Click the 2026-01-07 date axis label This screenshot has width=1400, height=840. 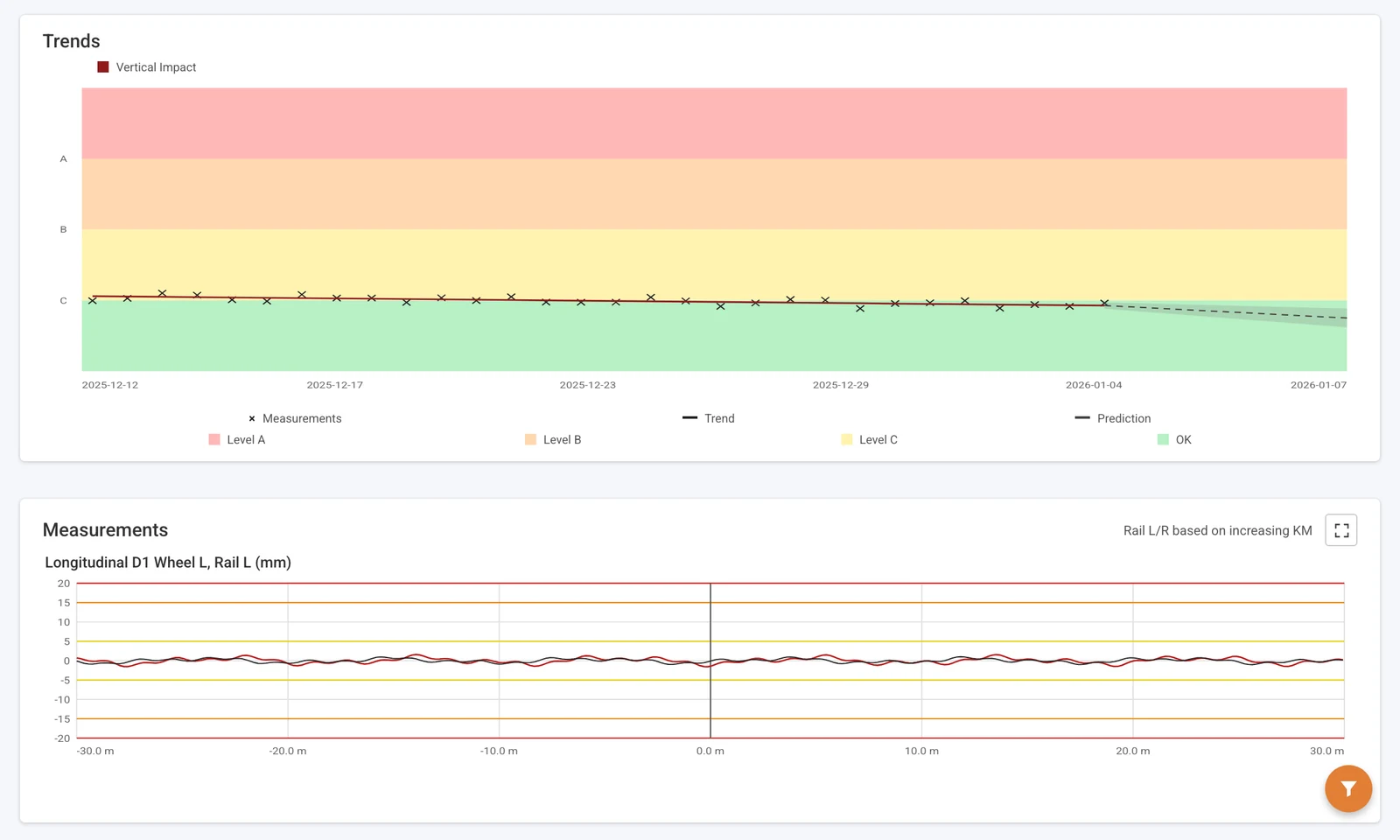click(1319, 385)
